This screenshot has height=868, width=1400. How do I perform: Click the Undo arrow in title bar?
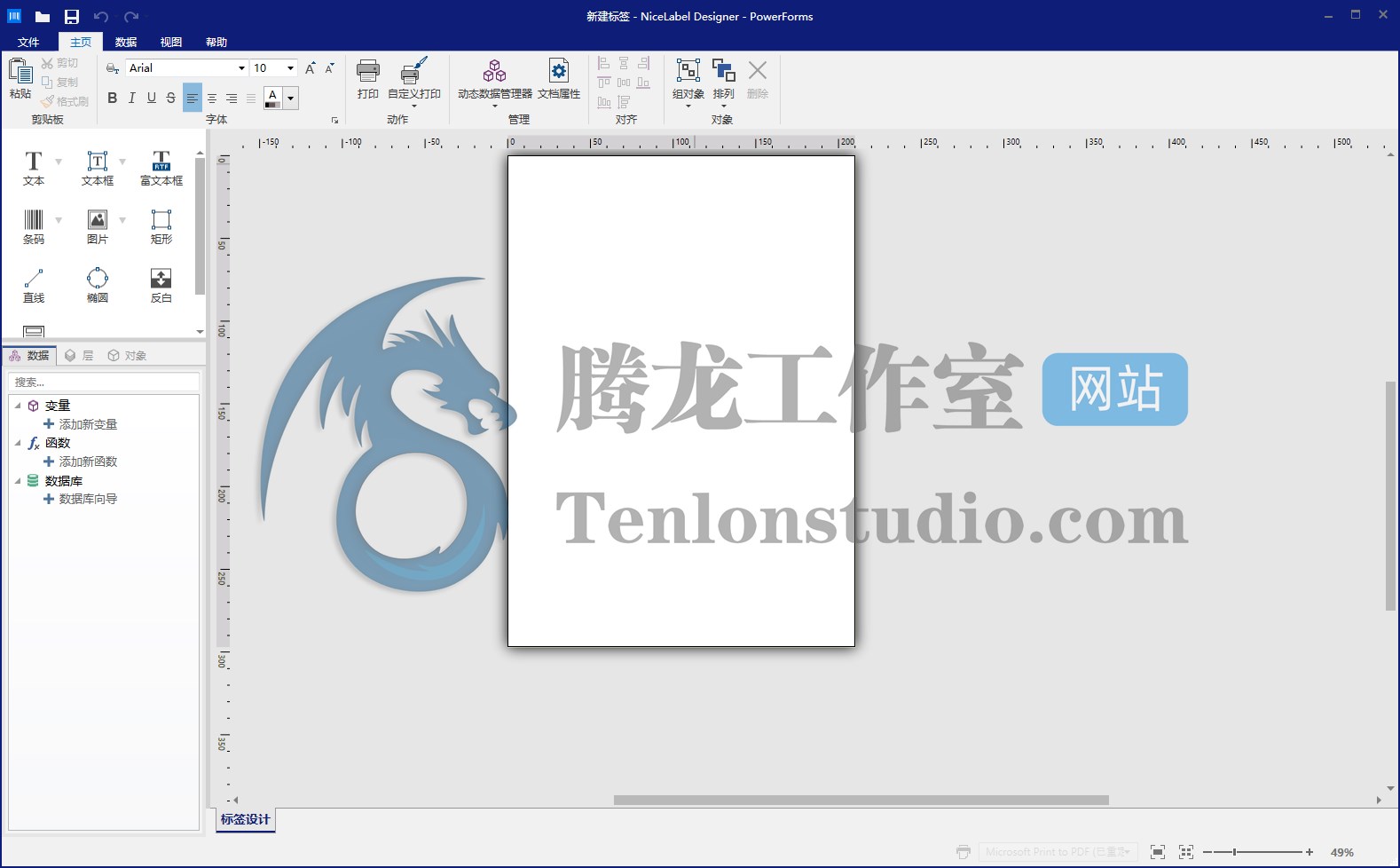[101, 16]
